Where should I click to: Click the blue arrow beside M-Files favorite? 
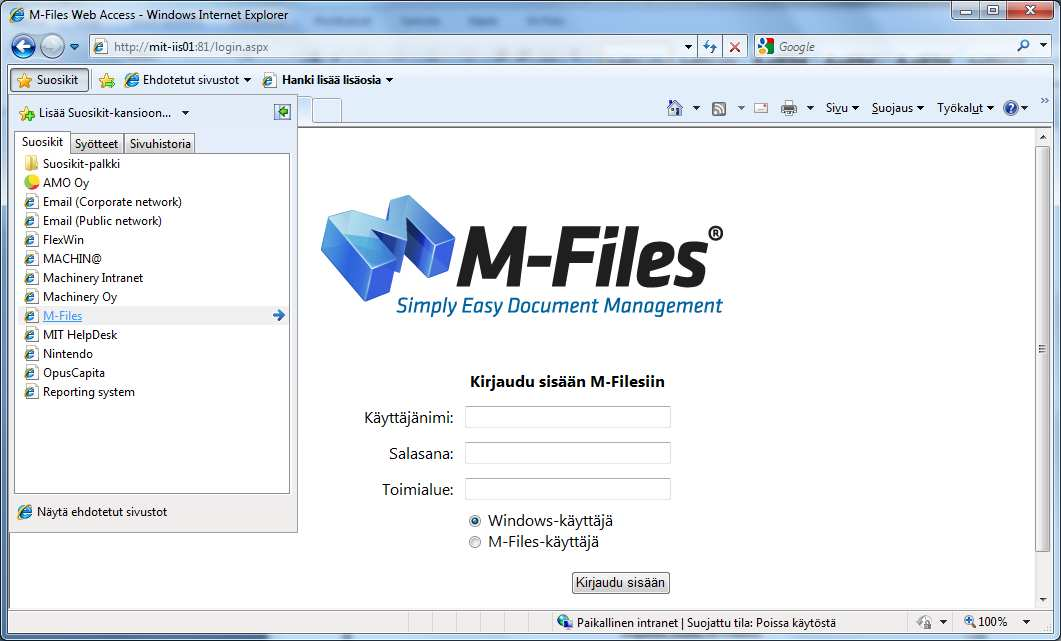(279, 315)
